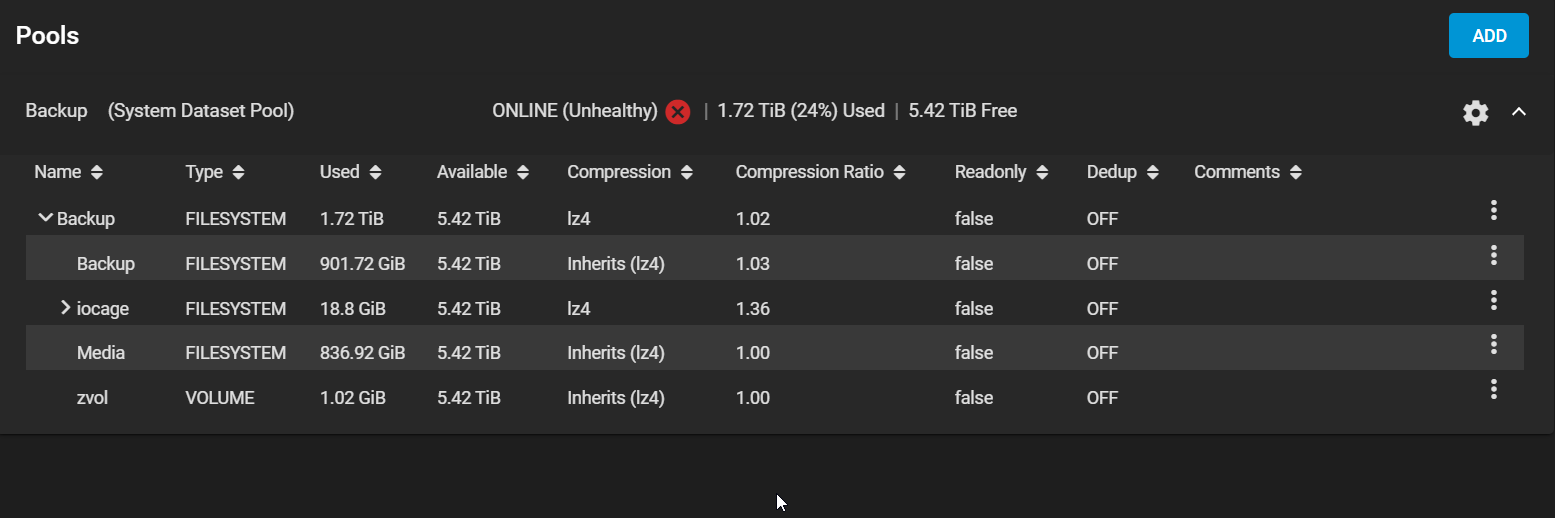Open the Backup pool settings gear
Screen dimensions: 1555x518
click(1475, 113)
